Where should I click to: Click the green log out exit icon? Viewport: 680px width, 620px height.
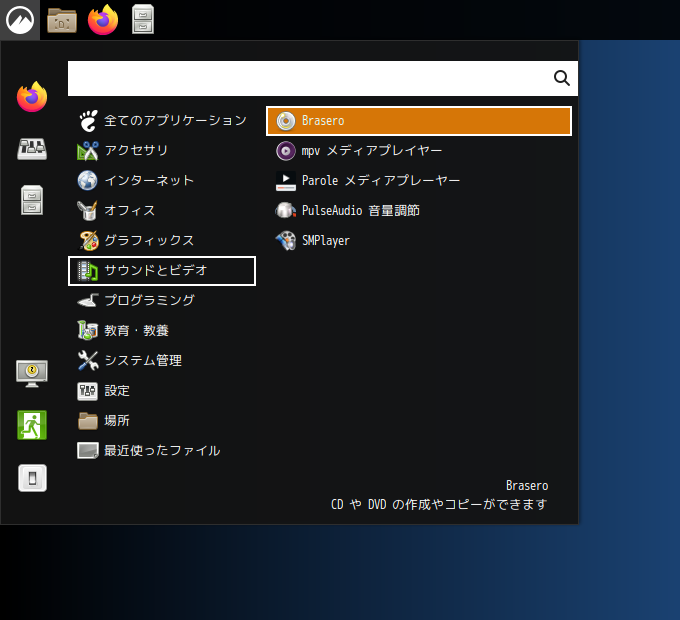pos(32,425)
